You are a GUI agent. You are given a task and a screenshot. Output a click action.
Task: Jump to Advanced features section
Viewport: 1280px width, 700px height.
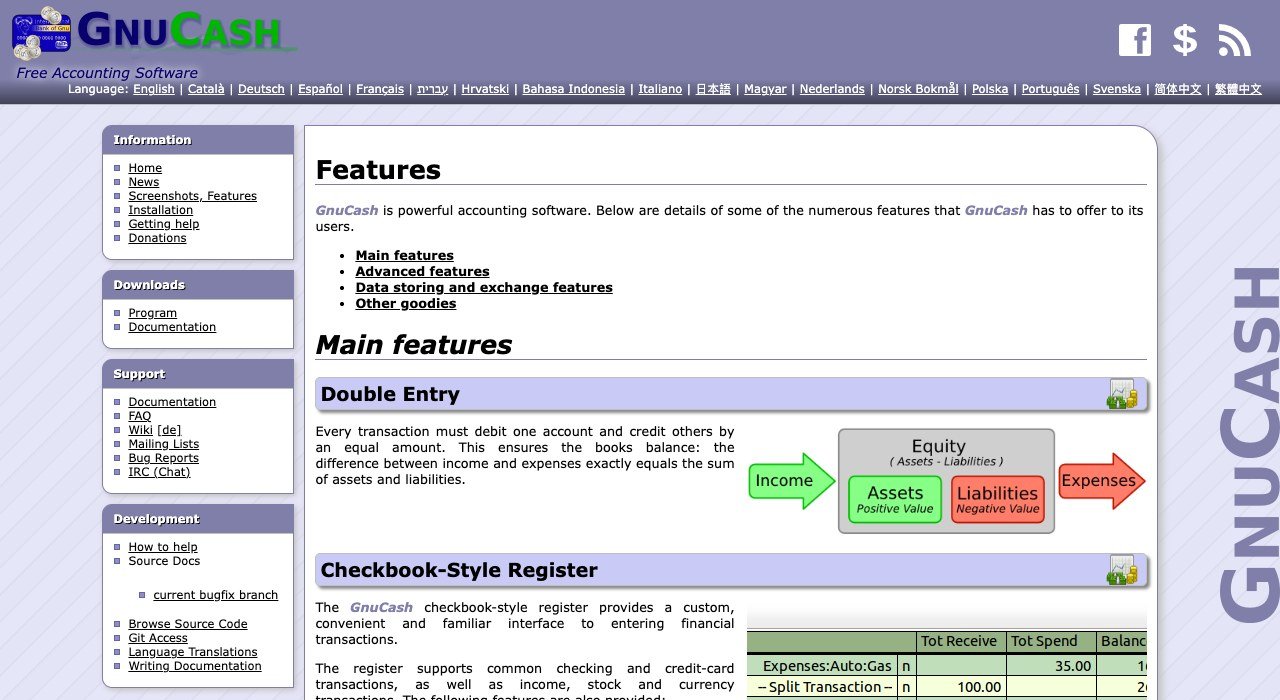pyautogui.click(x=422, y=272)
